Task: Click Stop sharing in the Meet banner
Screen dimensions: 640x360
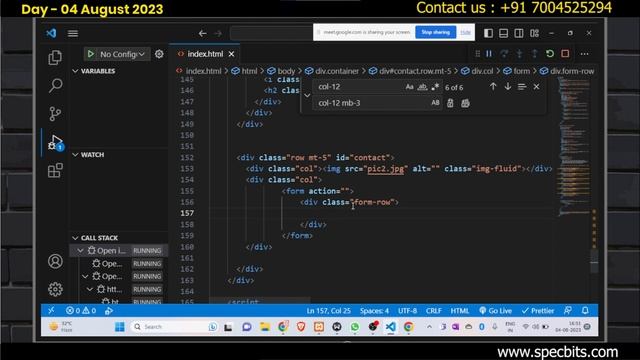Action: click(x=436, y=32)
